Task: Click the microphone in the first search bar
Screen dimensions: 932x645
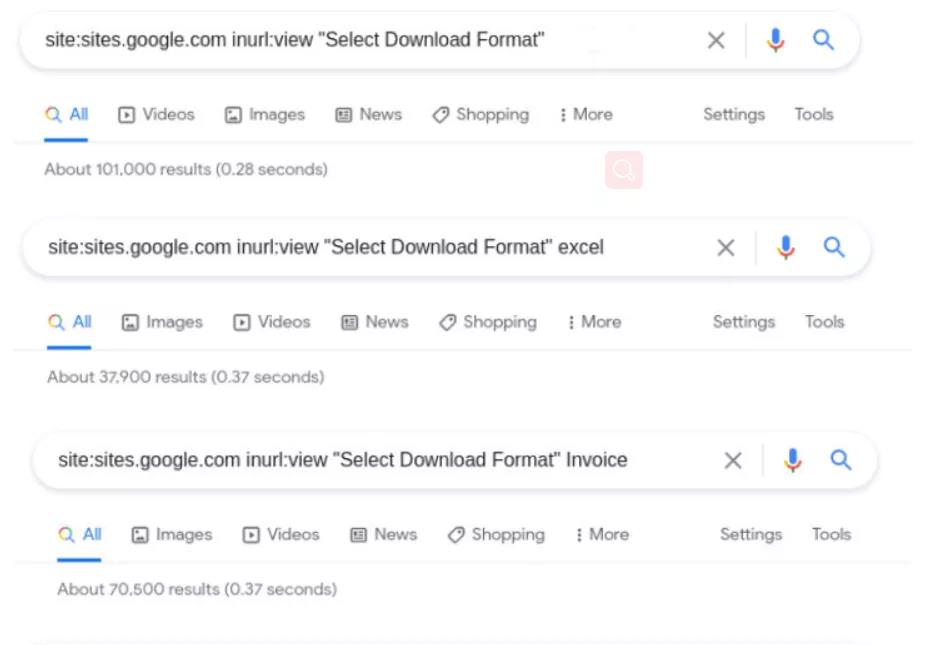Action: [x=775, y=40]
